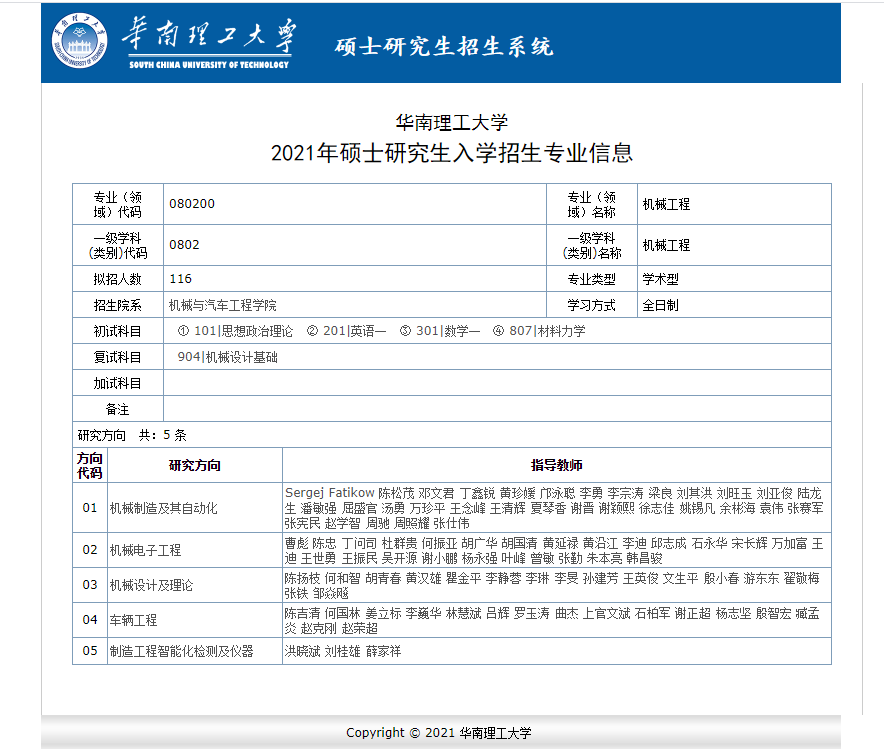The width and height of the screenshot is (884, 749).
Task: Click direction 机械设计及理论
Action: coord(151,586)
